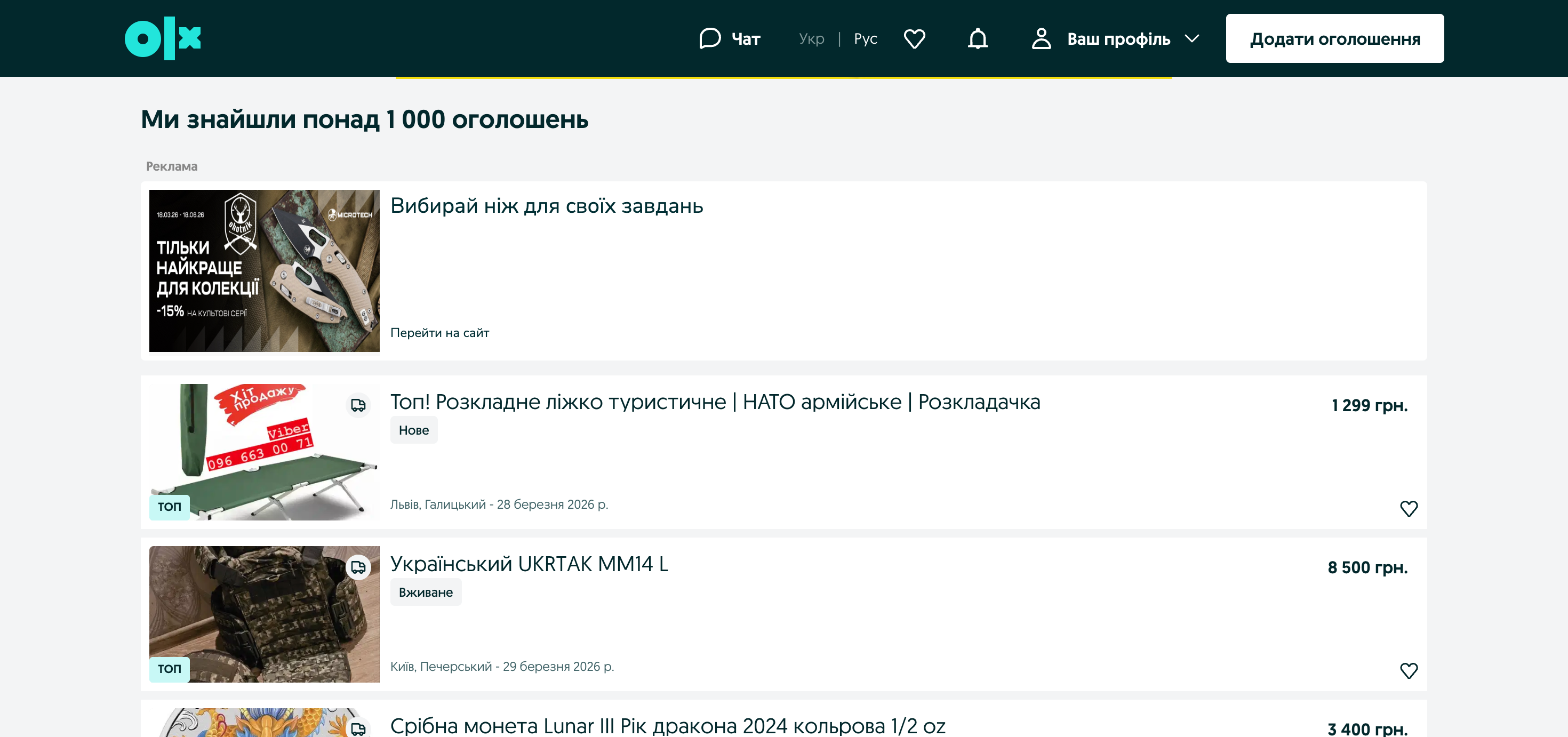Click the profile person icon
The image size is (1568, 737).
(1041, 38)
